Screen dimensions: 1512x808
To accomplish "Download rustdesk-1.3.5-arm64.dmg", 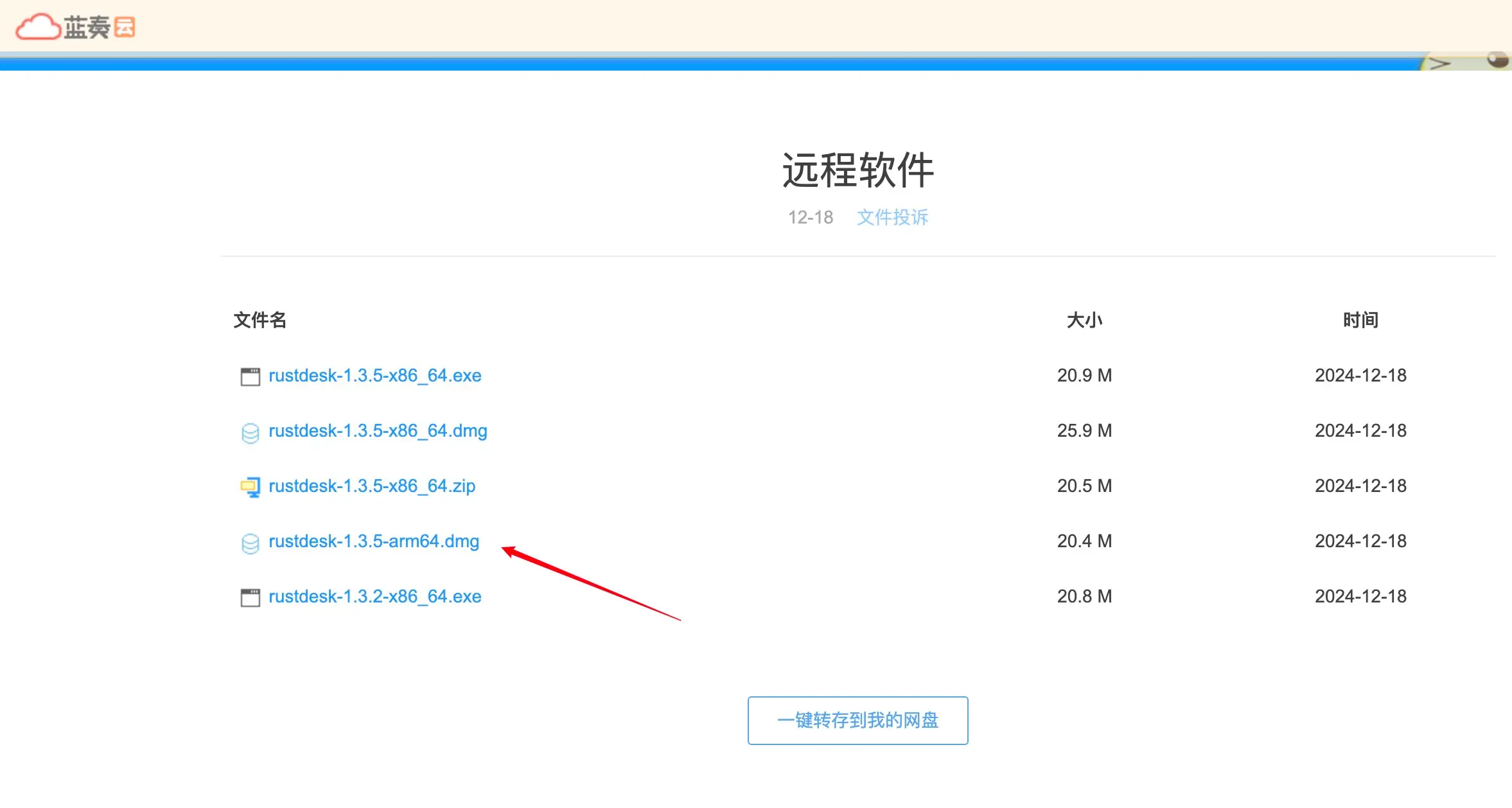I will (x=374, y=541).
